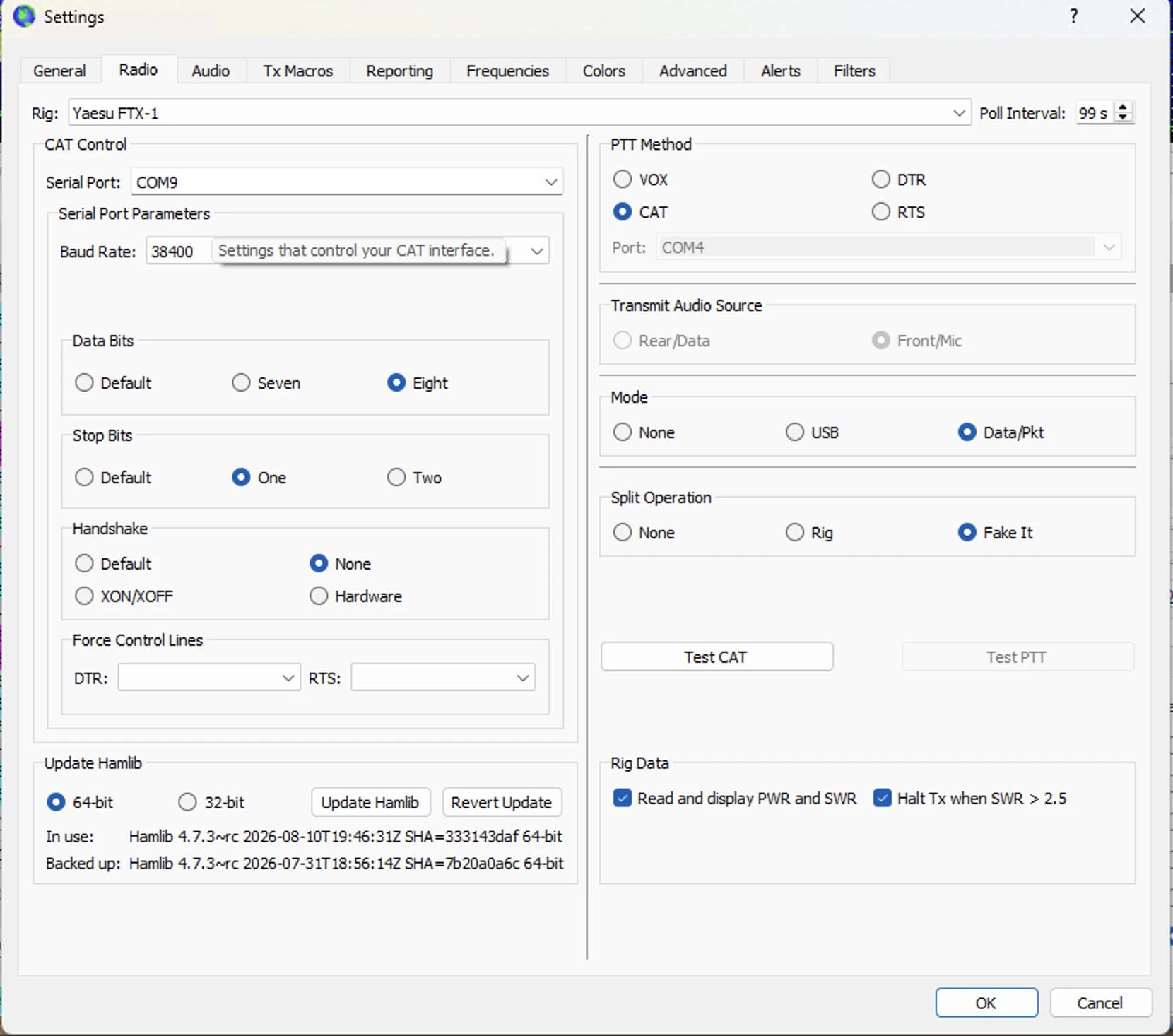Open the Frequencies tab
Screen dimensions: 1173x1036
507,71
